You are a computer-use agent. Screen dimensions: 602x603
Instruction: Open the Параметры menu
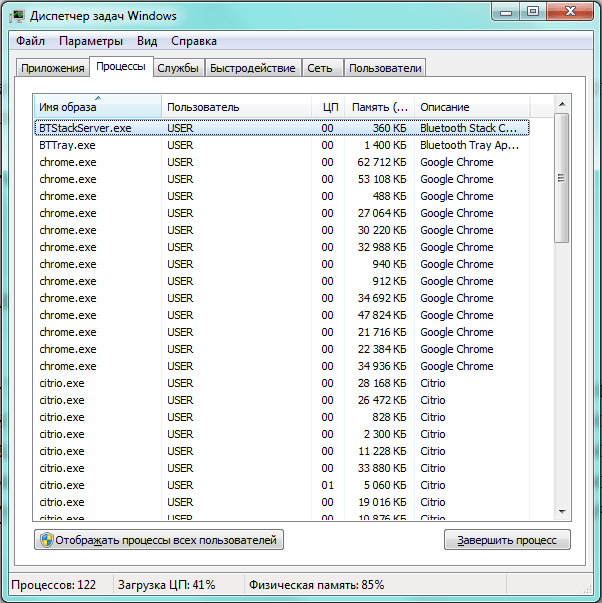pos(91,41)
